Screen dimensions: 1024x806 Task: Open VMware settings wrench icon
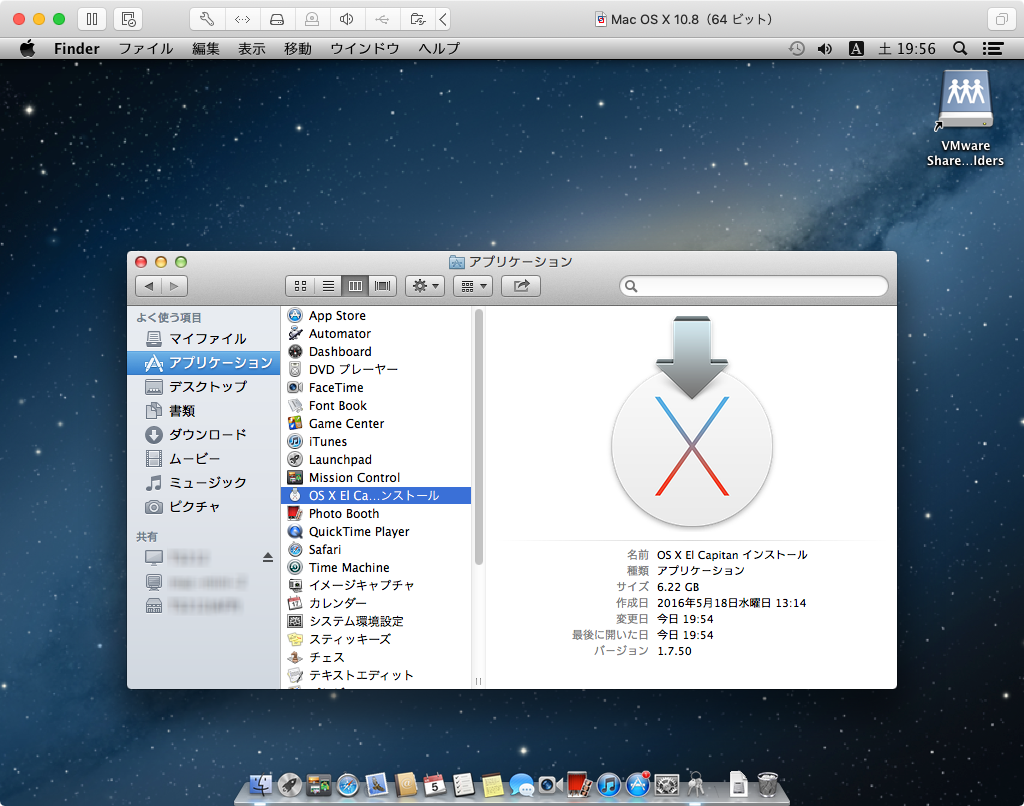pyautogui.click(x=207, y=19)
